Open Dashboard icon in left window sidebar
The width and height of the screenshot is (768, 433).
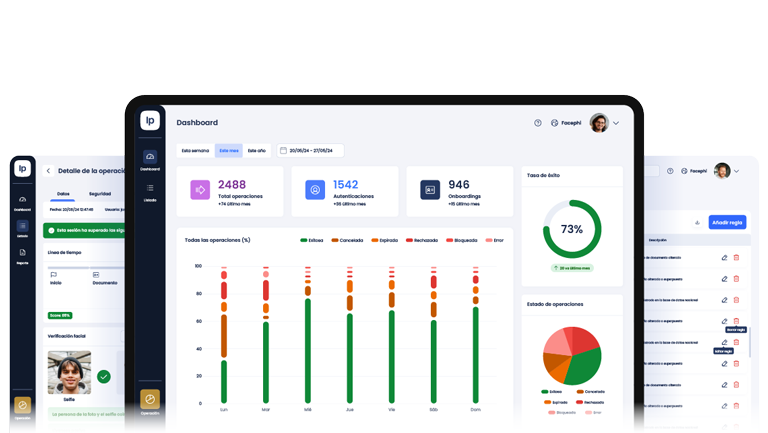(23, 199)
